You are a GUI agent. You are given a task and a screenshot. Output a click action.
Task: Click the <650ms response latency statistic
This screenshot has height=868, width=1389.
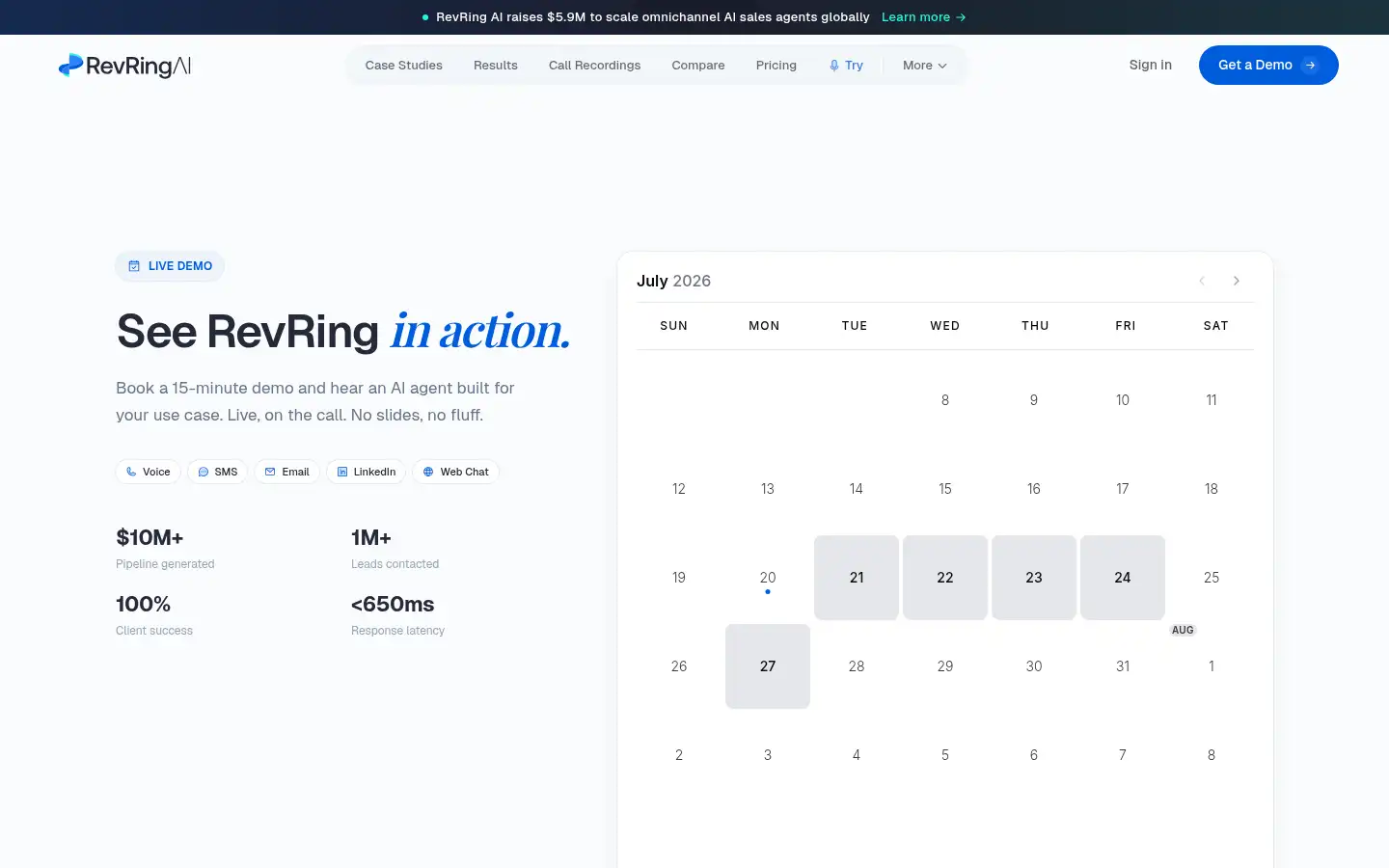(397, 614)
